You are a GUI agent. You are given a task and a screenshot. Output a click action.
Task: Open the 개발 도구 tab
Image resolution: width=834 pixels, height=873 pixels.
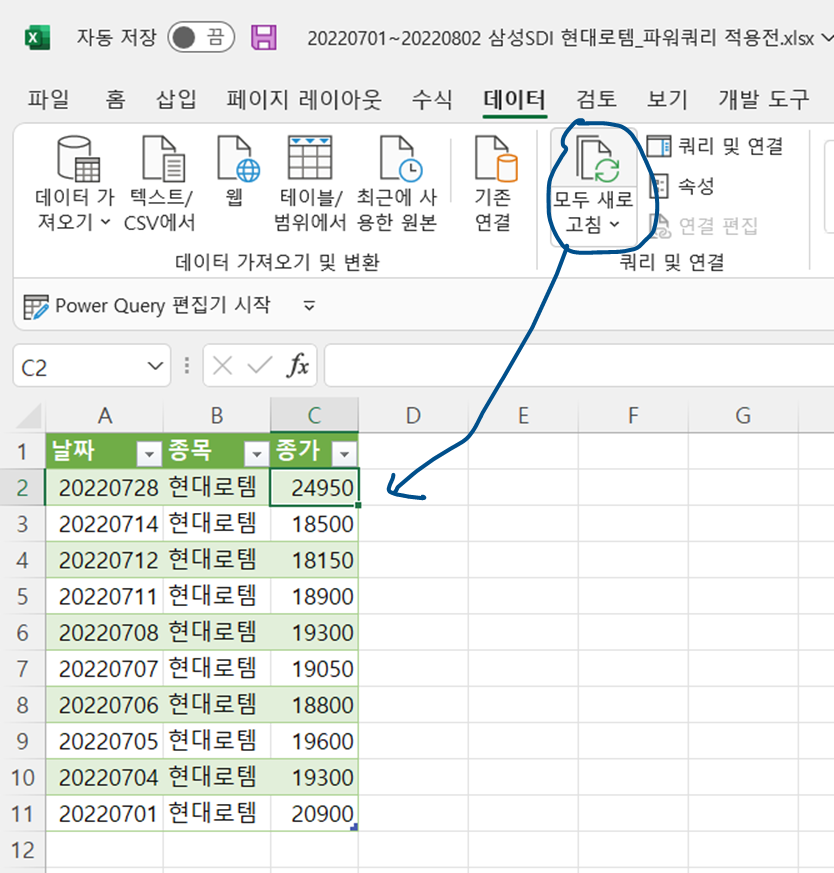(x=763, y=99)
